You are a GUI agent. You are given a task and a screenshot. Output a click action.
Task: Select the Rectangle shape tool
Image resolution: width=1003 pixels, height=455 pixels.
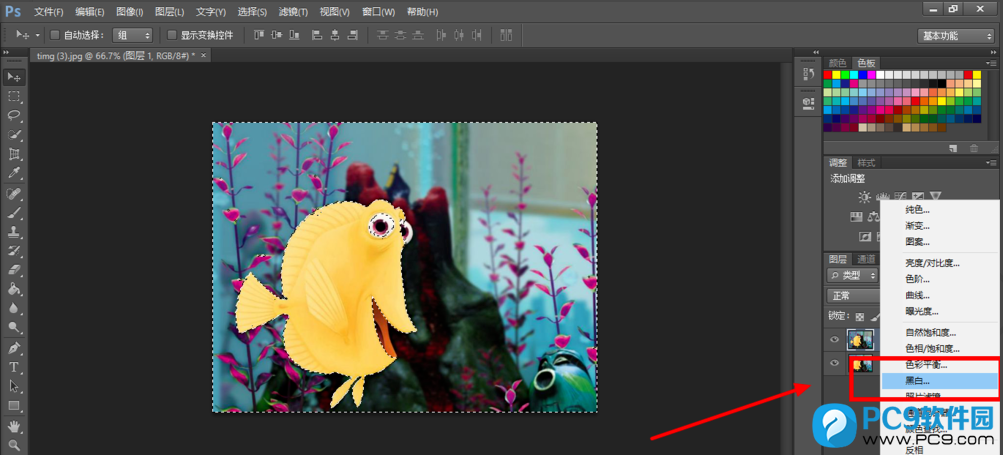coord(13,406)
